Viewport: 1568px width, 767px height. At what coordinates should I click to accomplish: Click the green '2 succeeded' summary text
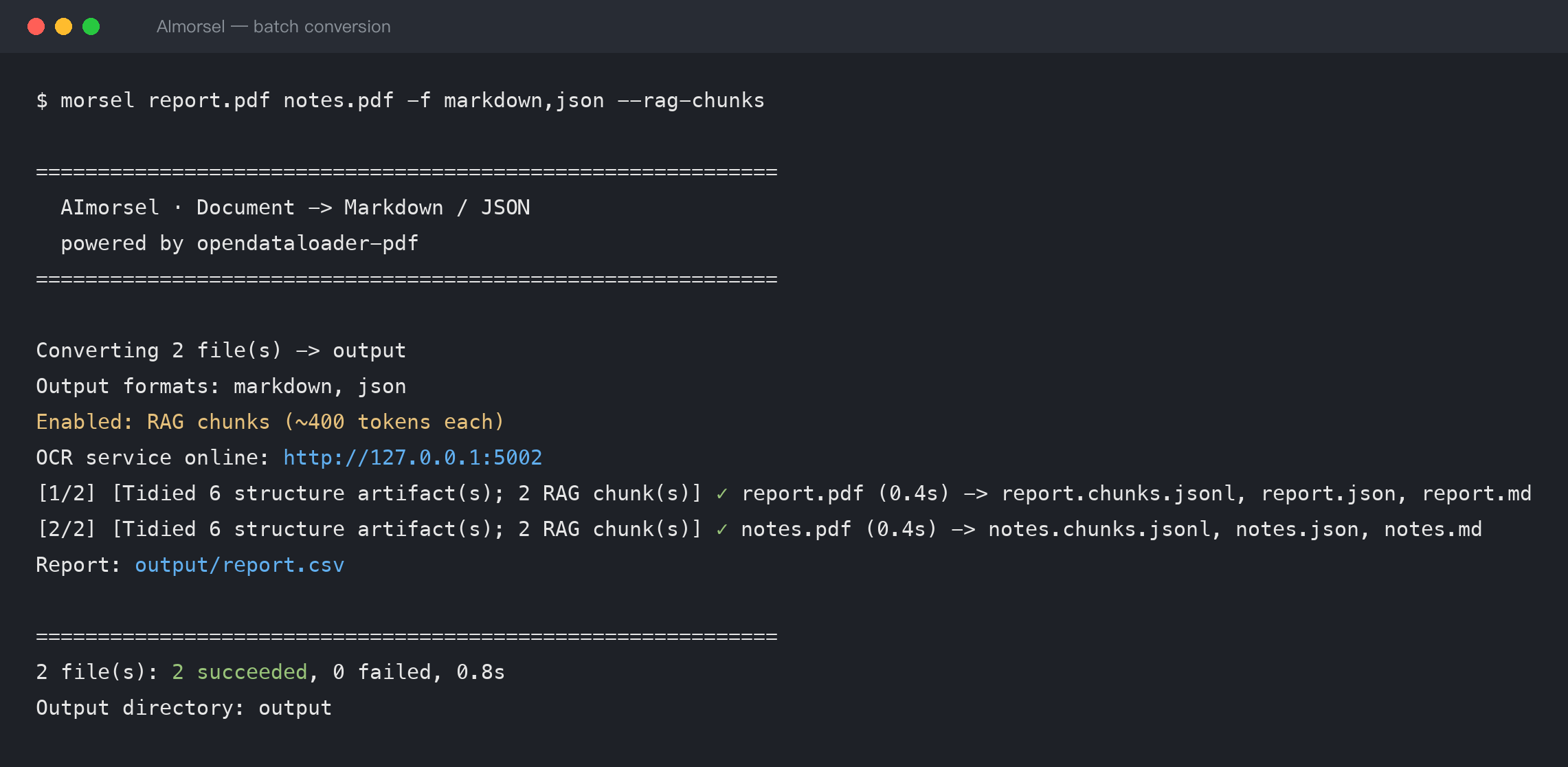click(240, 672)
